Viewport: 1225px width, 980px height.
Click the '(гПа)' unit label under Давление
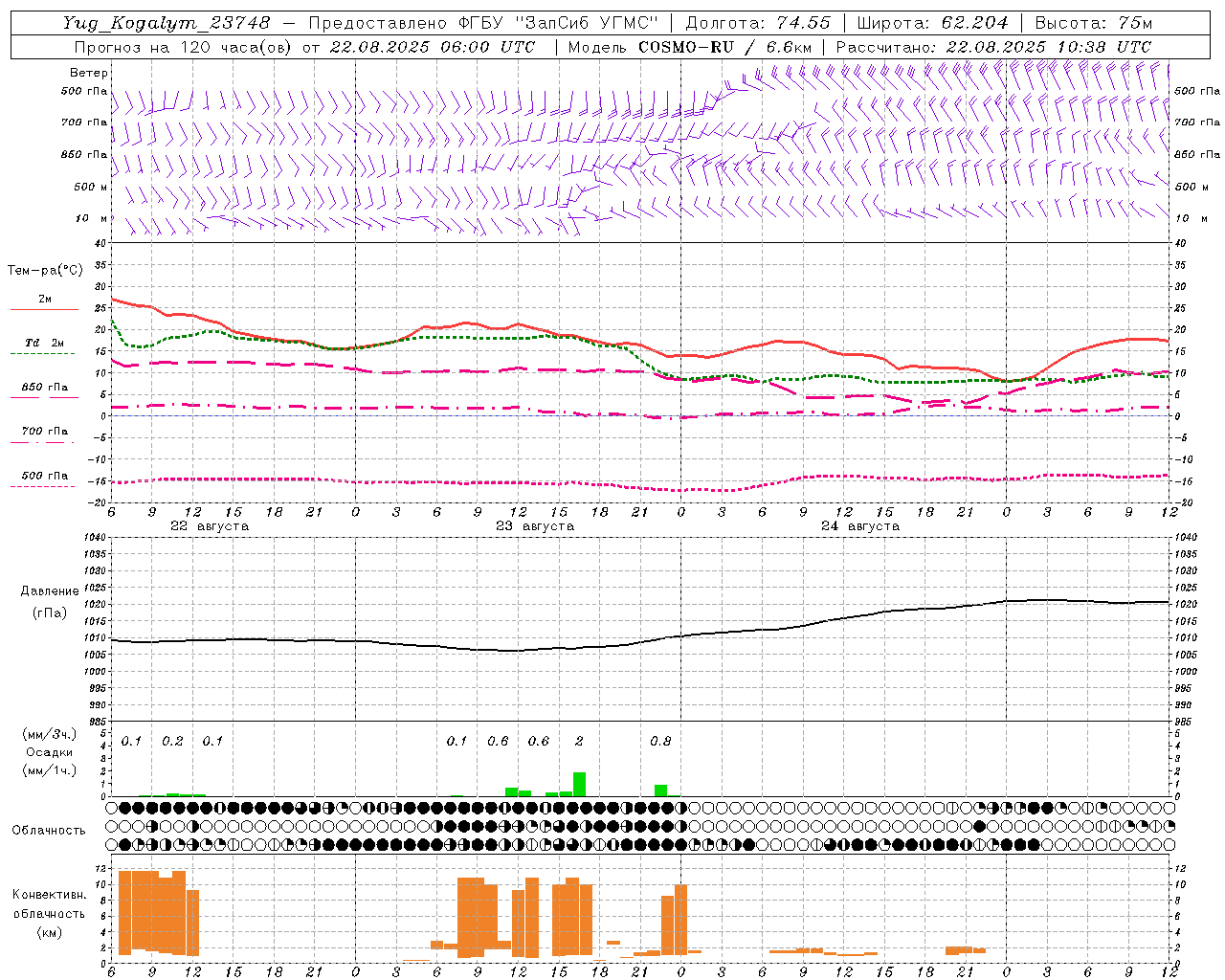click(50, 613)
